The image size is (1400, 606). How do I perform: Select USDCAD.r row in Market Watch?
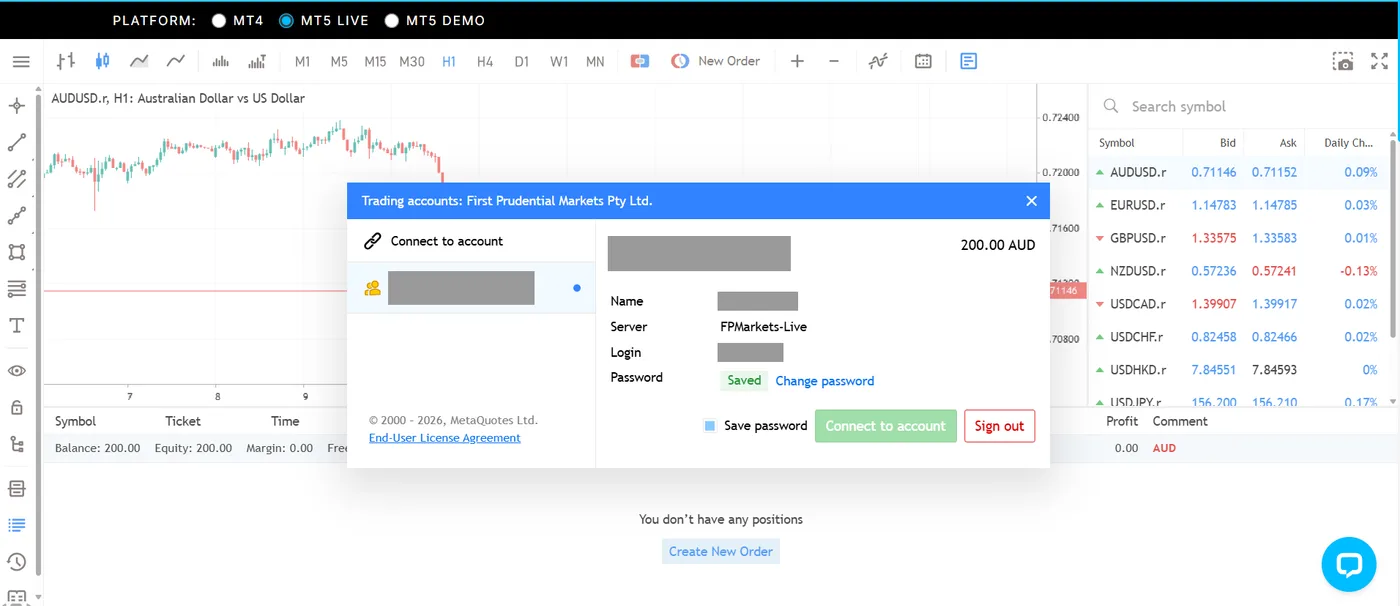(x=1239, y=304)
